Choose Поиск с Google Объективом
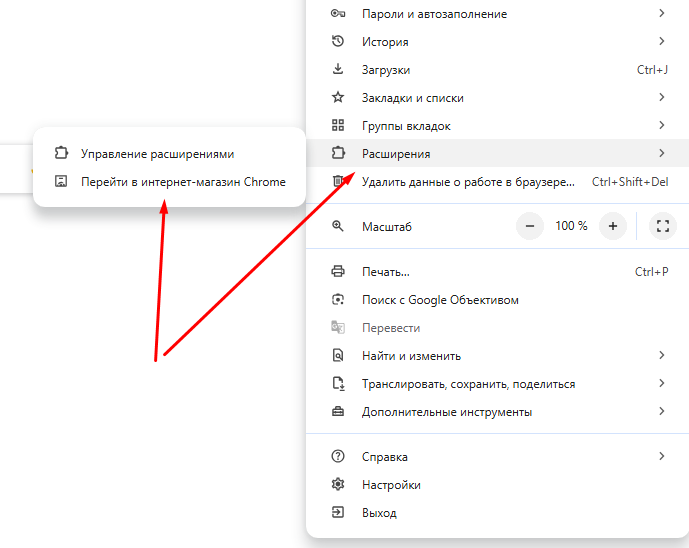Viewport: 689px width, 548px height. [497, 300]
